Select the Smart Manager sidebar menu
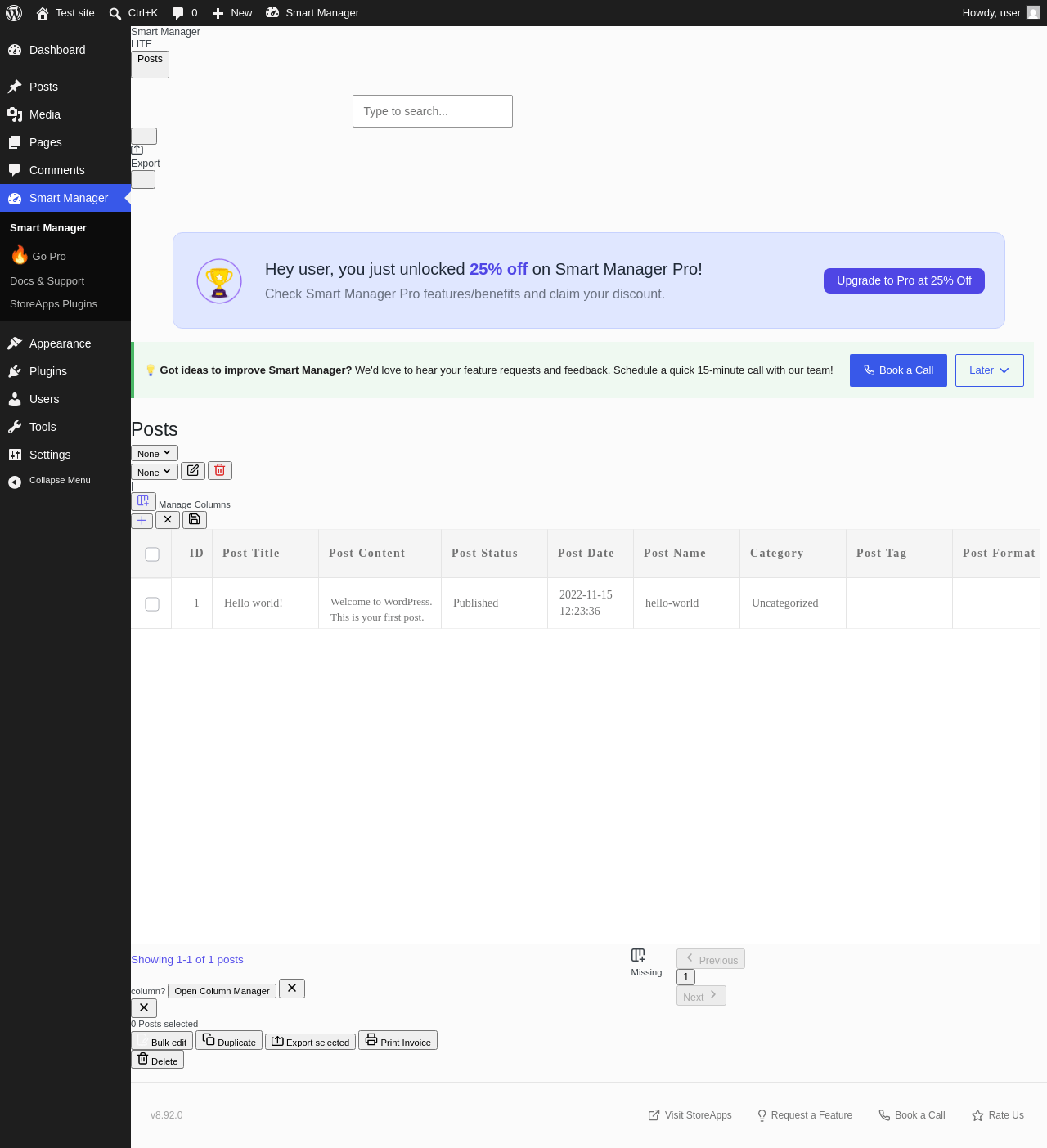Screen dimensions: 1047x1148 65,198
